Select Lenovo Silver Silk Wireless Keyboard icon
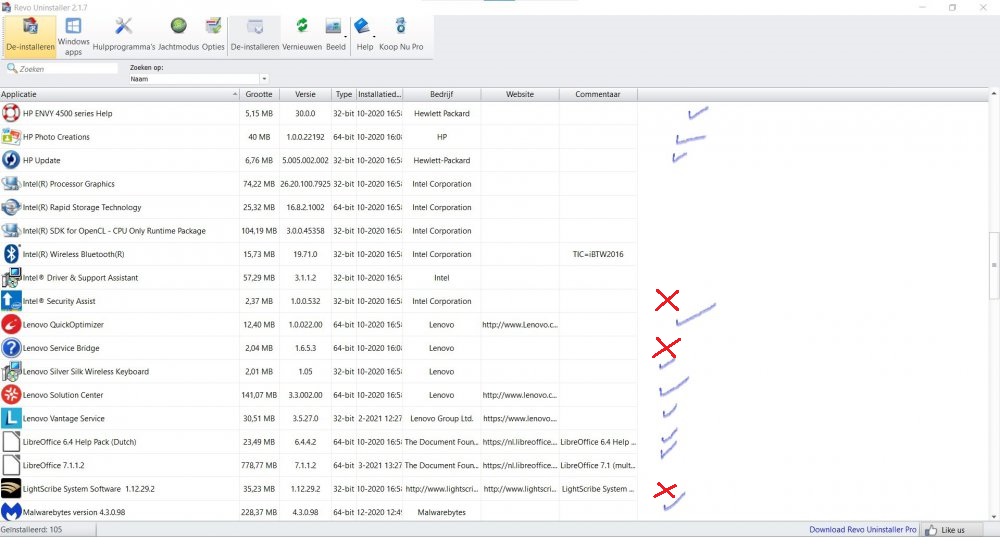This screenshot has width=1000, height=555. click(11, 371)
